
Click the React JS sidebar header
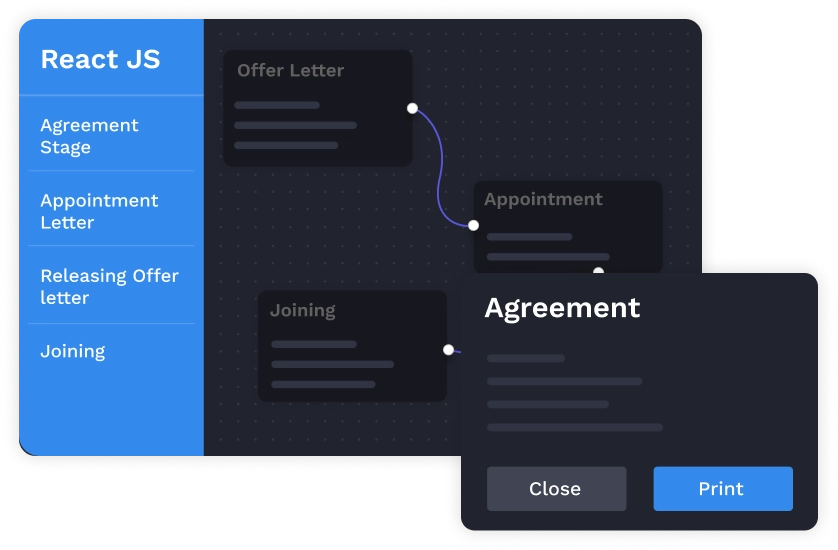[x=100, y=59]
